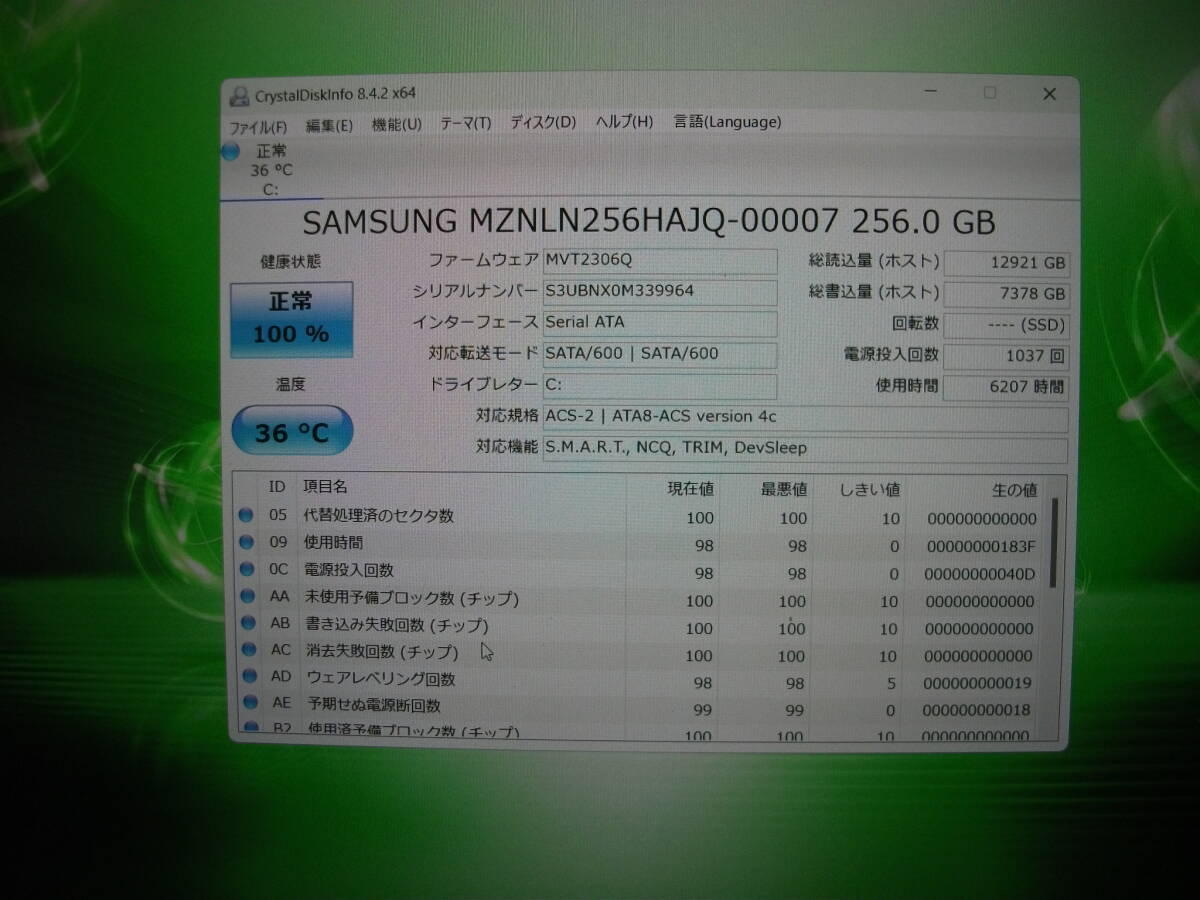Image resolution: width=1200 pixels, height=900 pixels.
Task: Click the serial number field S3UBNX0M339964
Action: [x=660, y=292]
